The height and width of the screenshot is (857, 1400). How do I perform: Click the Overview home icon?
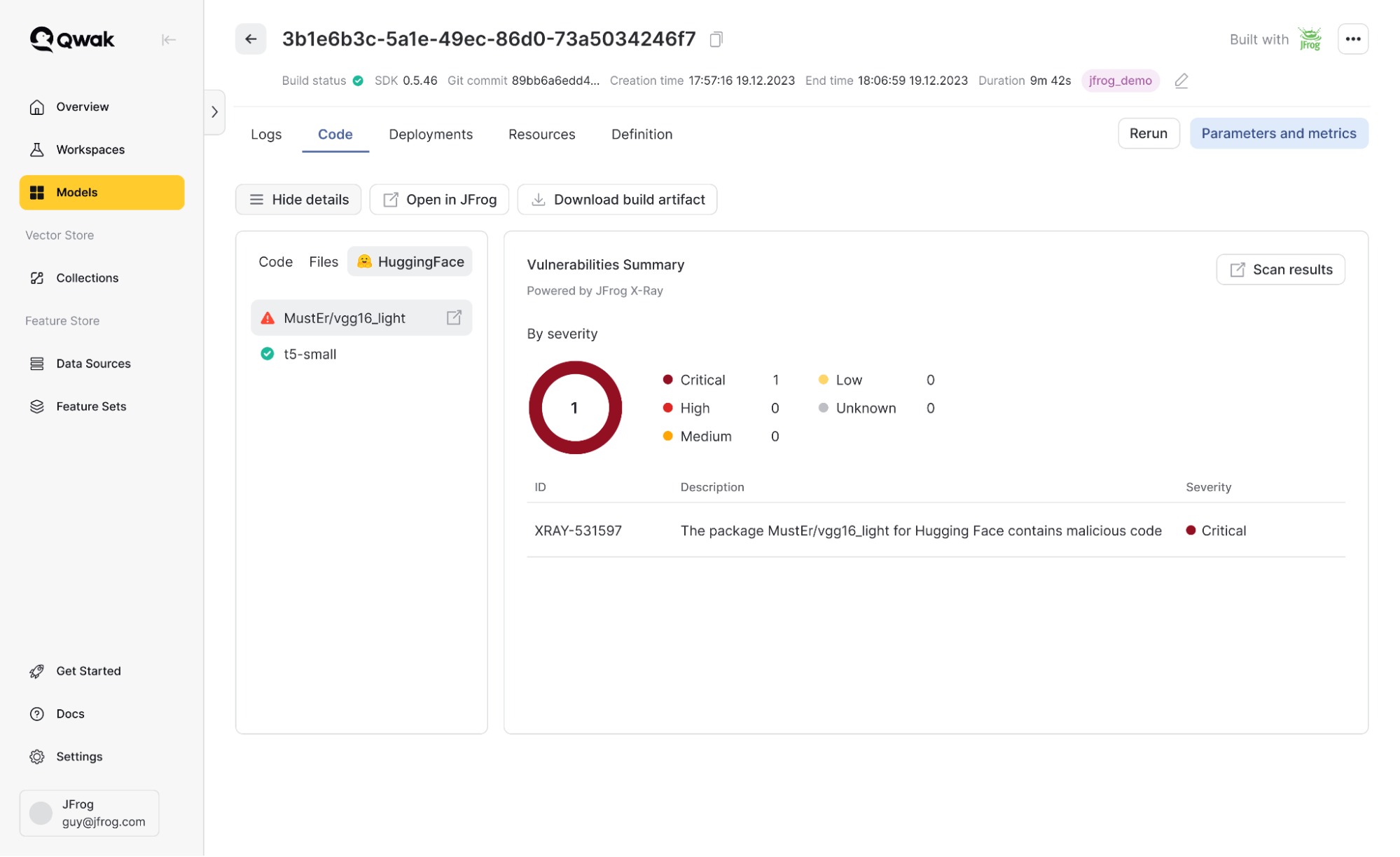(x=37, y=107)
